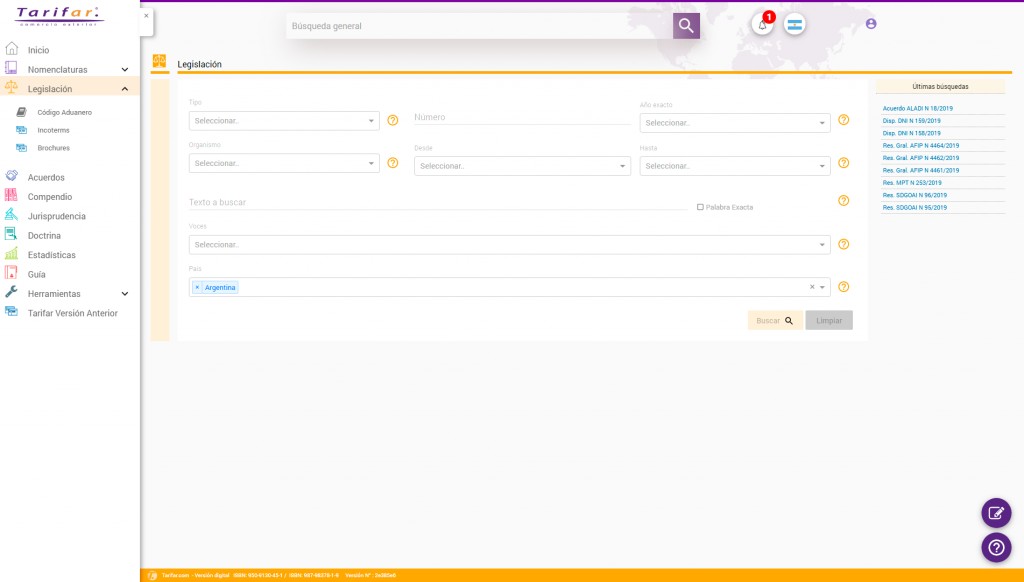Click help icon next to Organismo field
1024x582 pixels.
click(392, 163)
